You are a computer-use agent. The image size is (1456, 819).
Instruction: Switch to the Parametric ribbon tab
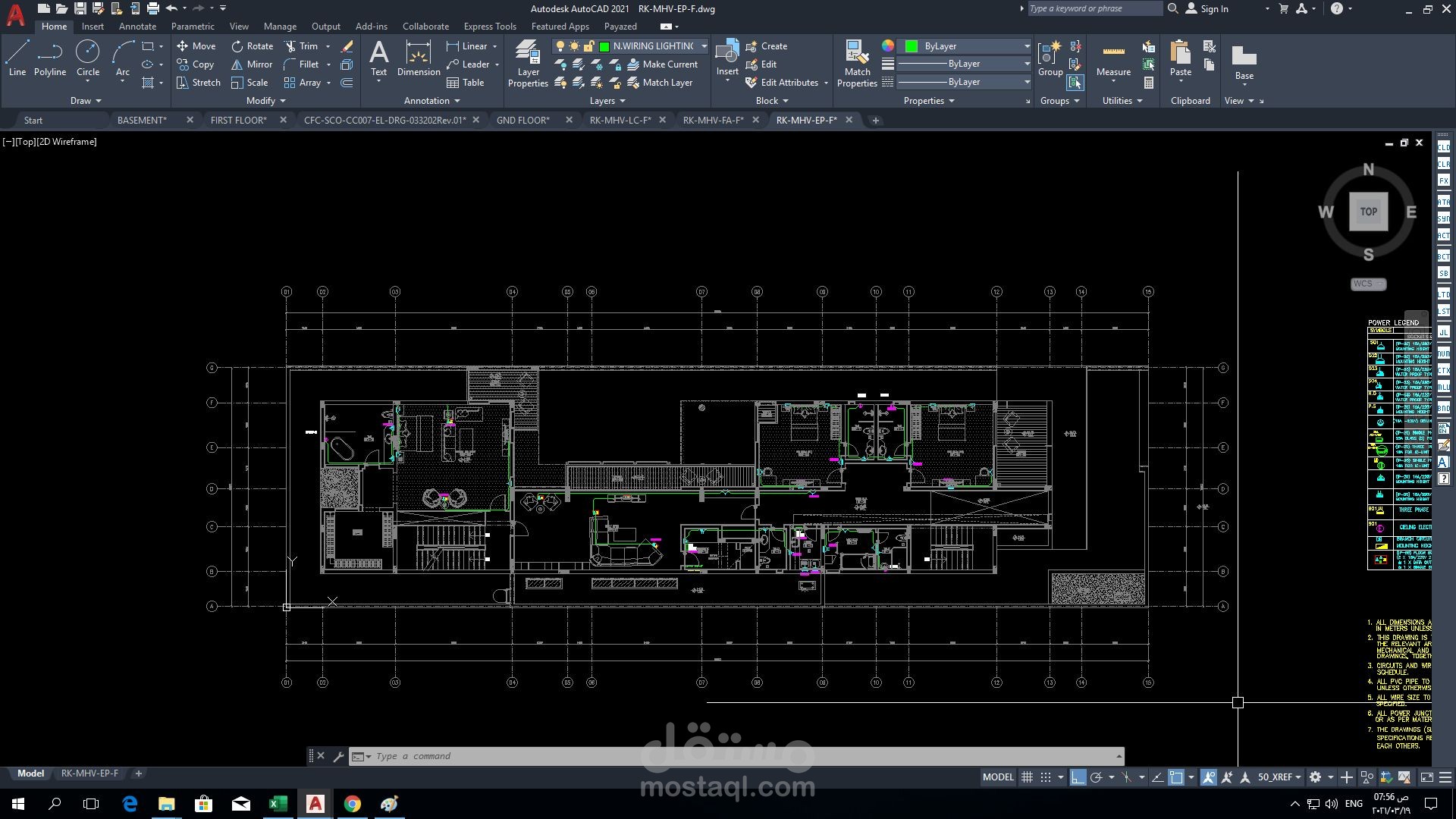[193, 27]
